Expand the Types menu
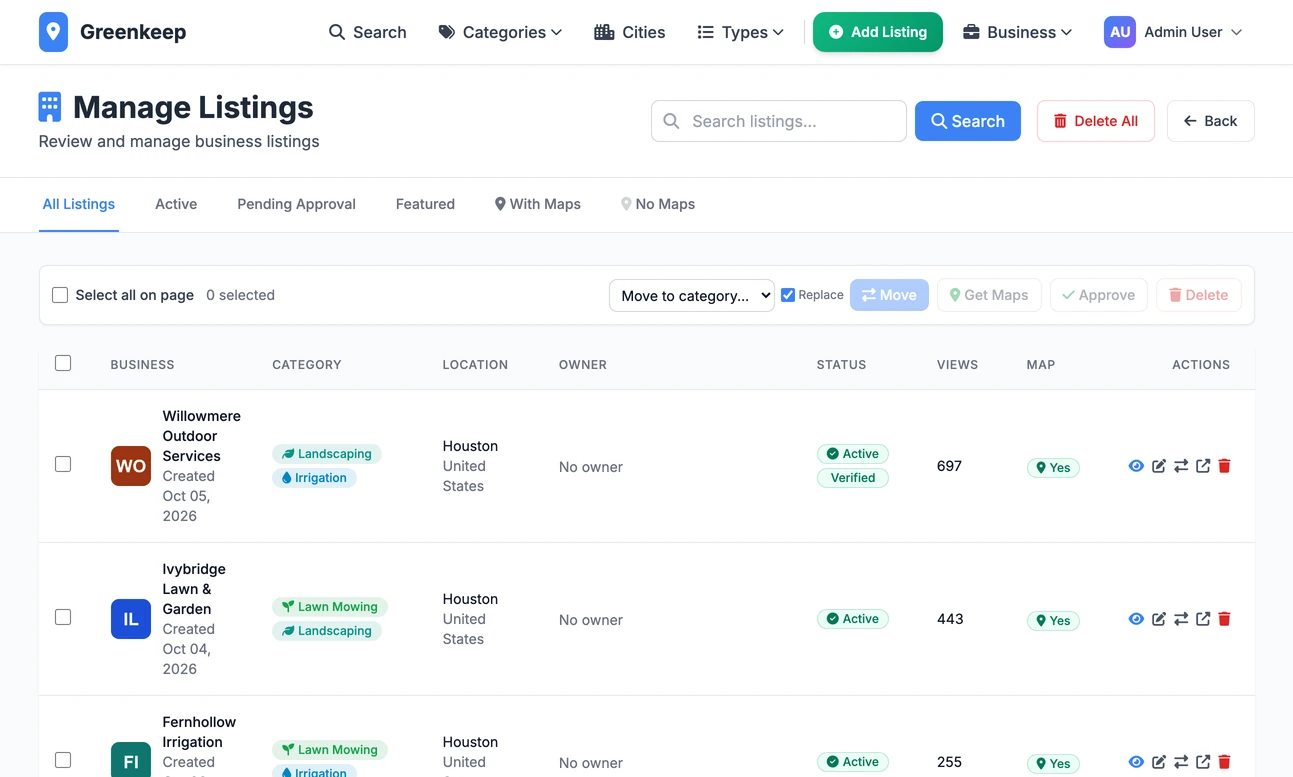The height and width of the screenshot is (777, 1293). tap(740, 32)
